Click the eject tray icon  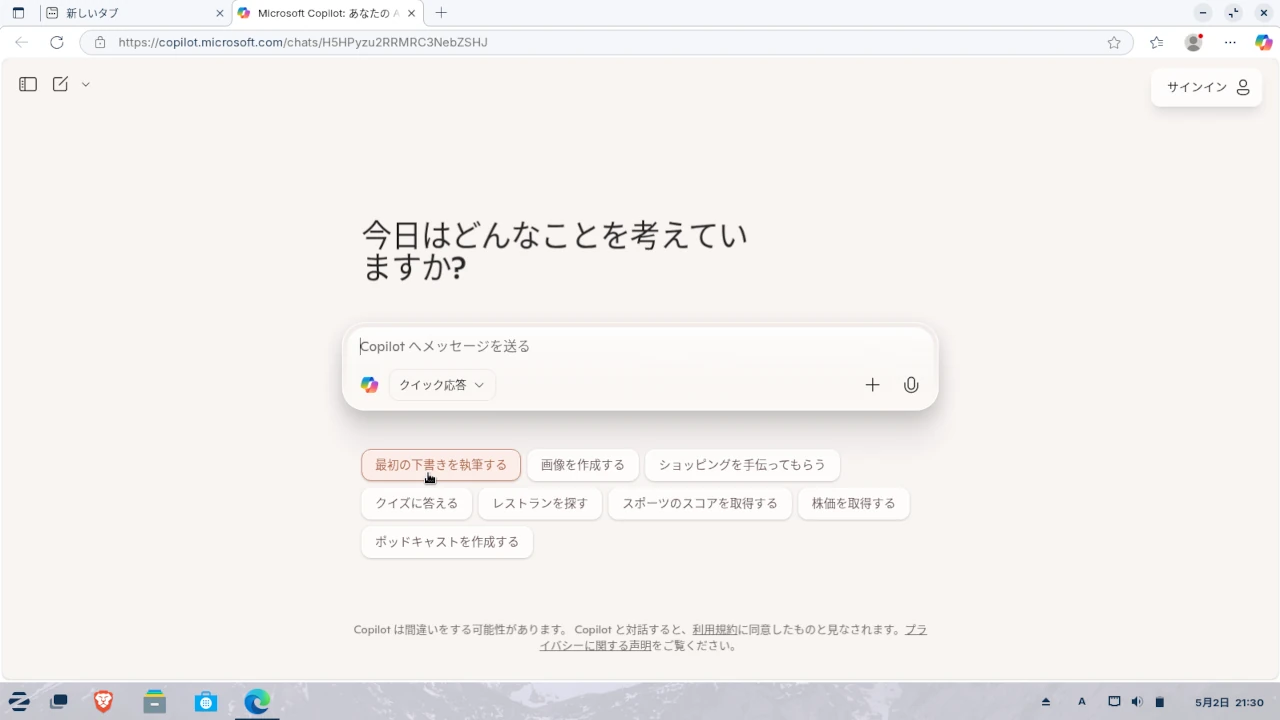pos(1046,702)
